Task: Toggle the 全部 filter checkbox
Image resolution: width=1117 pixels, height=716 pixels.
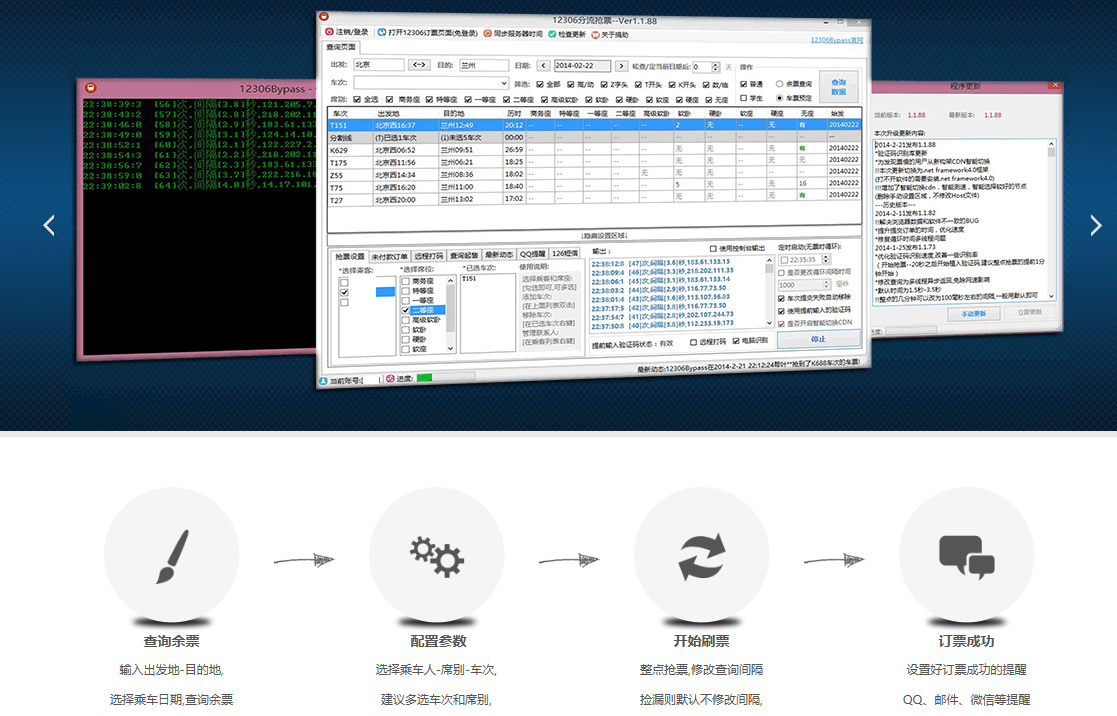Action: coord(540,84)
